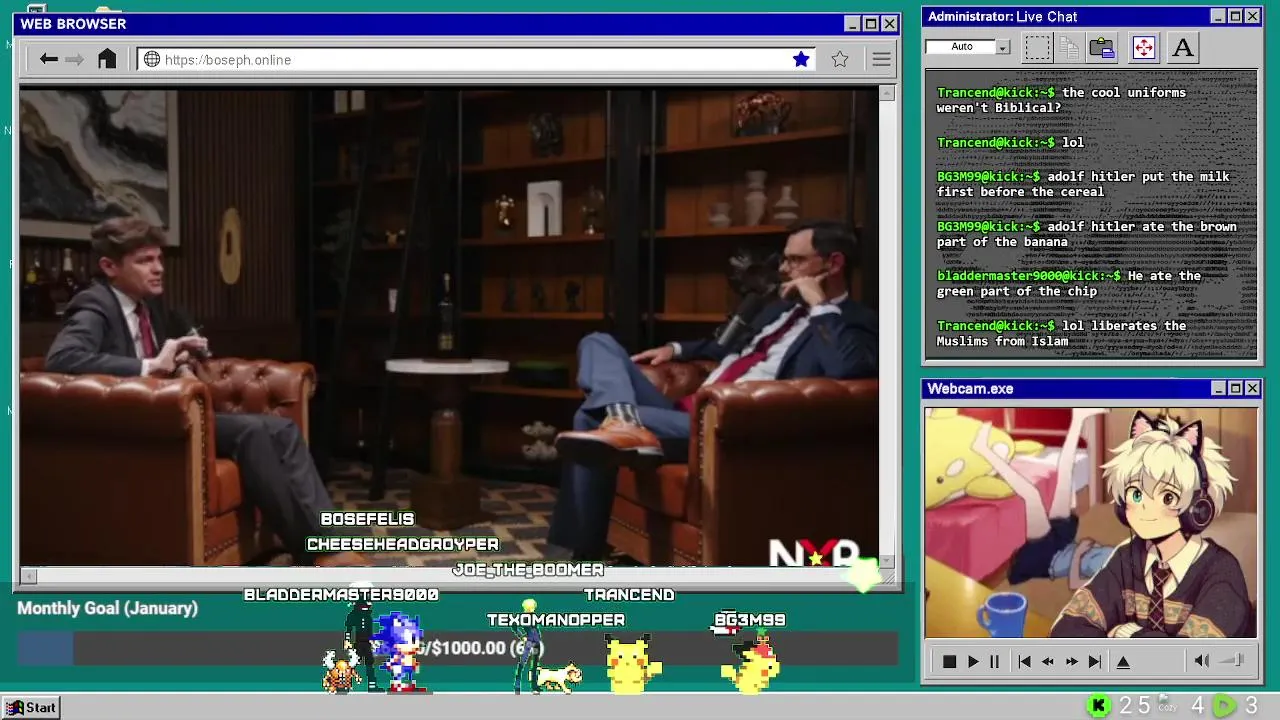This screenshot has width=1280, height=720.
Task: Click the font 'A' icon in Live Chat
Action: (1182, 47)
